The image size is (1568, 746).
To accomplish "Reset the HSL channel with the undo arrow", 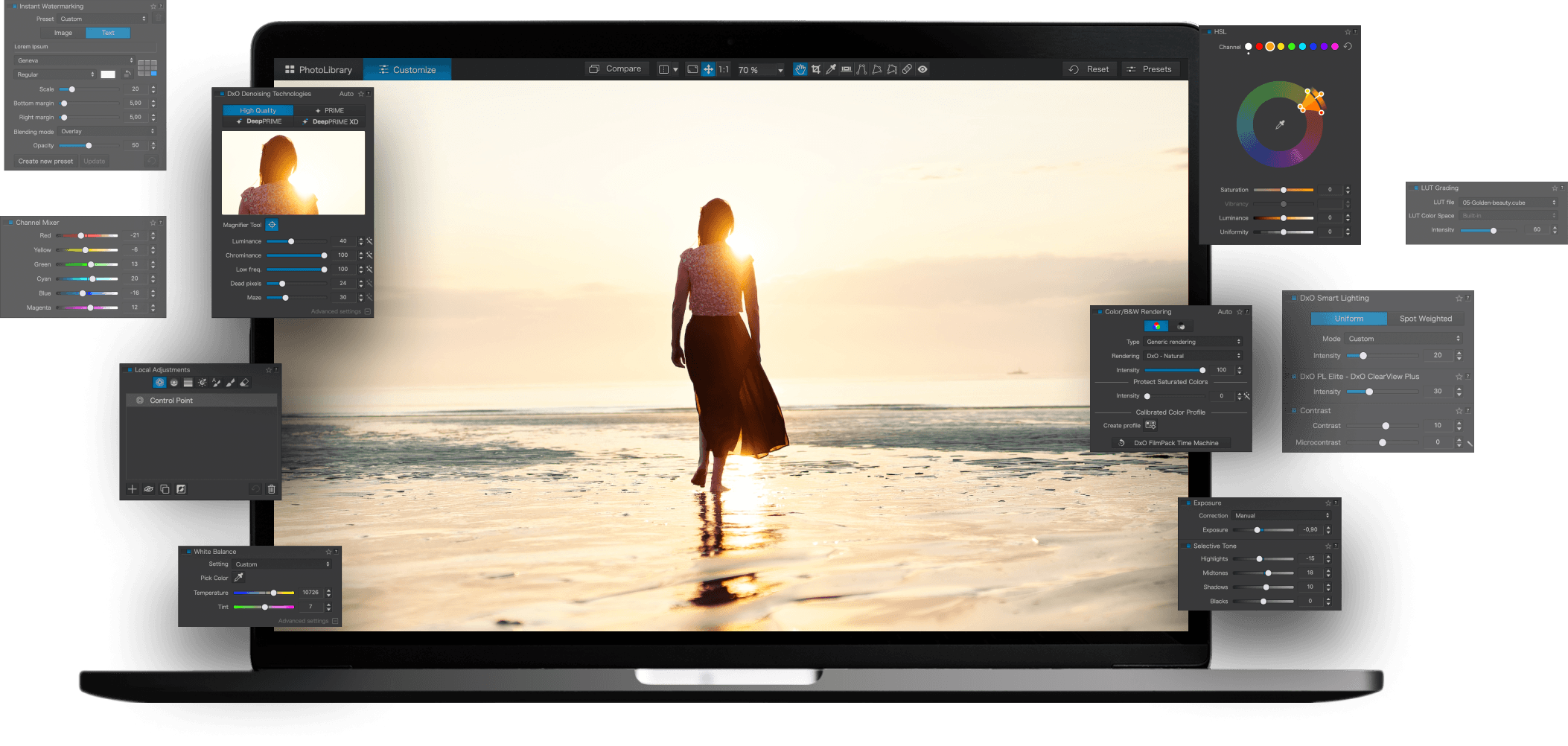I will 1348,46.
